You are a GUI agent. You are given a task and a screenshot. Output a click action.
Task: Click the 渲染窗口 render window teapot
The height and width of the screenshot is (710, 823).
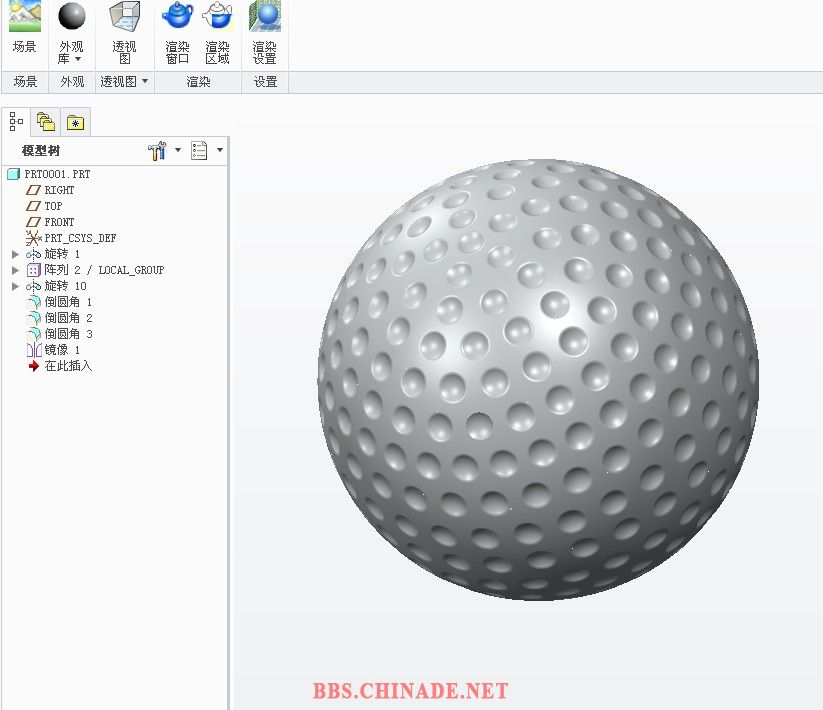pyautogui.click(x=177, y=15)
